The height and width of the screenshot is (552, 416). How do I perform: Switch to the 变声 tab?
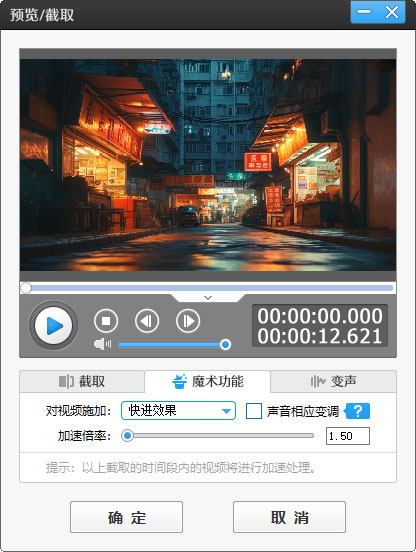[x=333, y=381]
